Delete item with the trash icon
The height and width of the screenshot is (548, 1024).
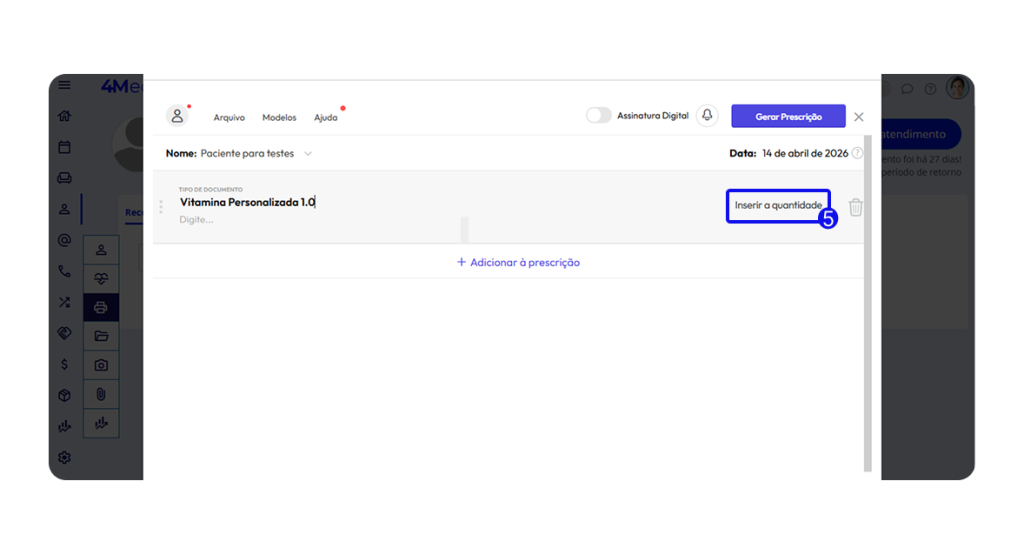(x=856, y=207)
